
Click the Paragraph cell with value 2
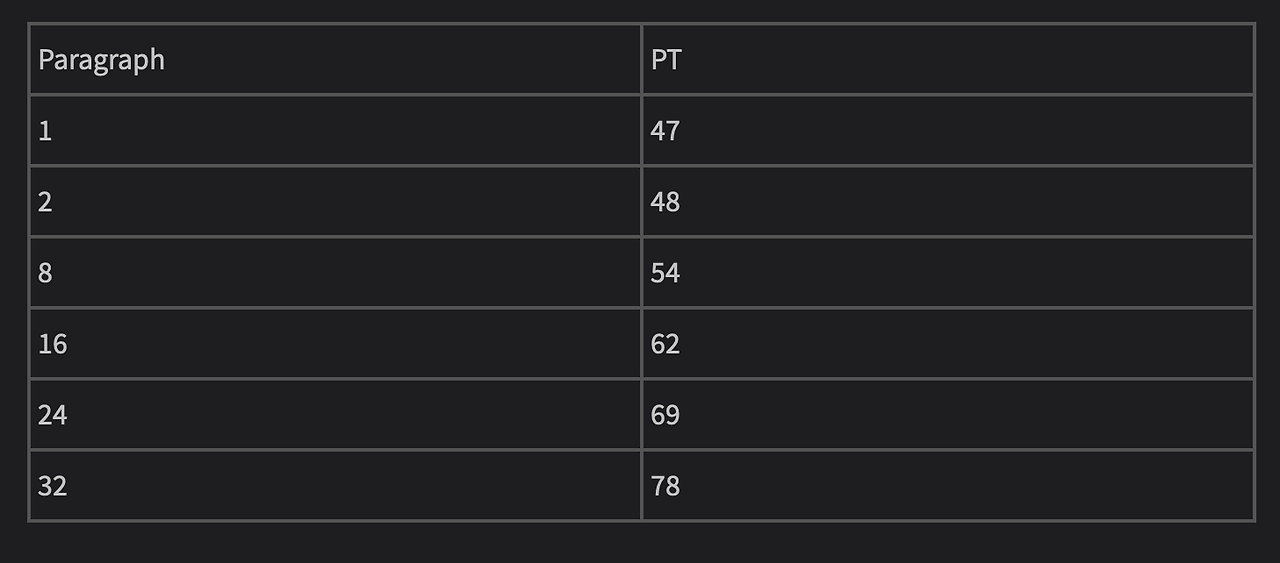[335, 201]
